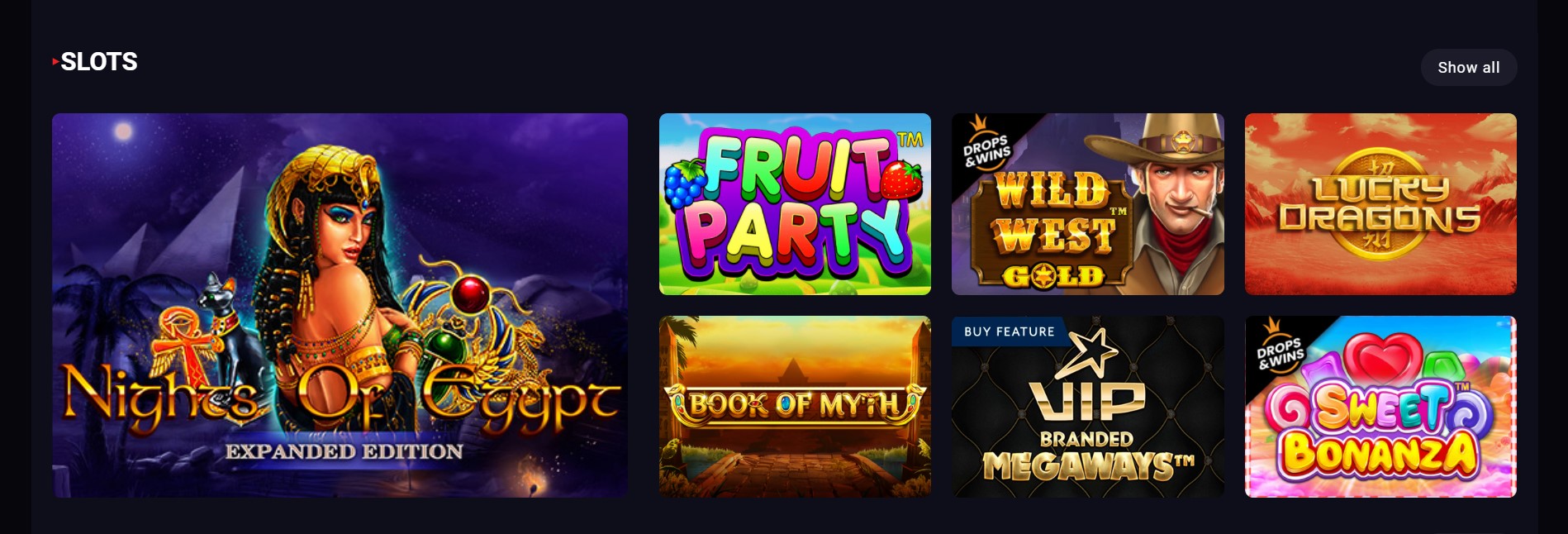Click the Show all slots button

1468,68
